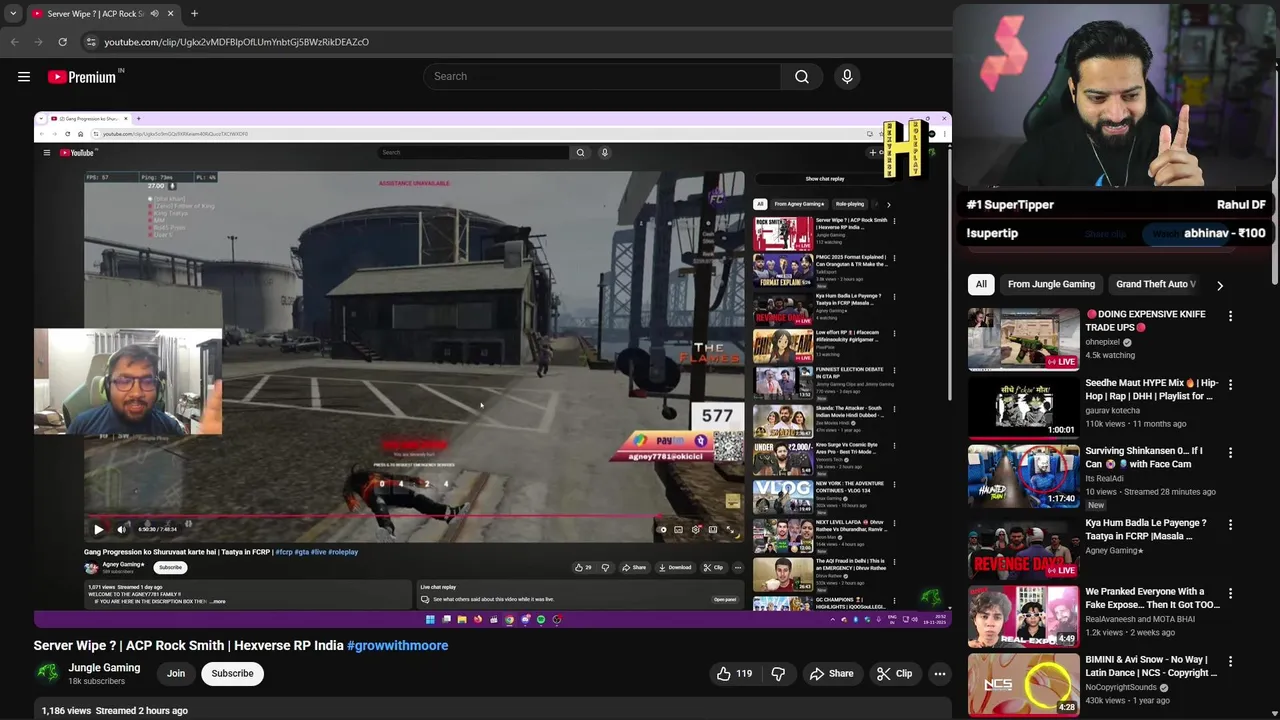Reload the page in the browser

click(x=62, y=42)
